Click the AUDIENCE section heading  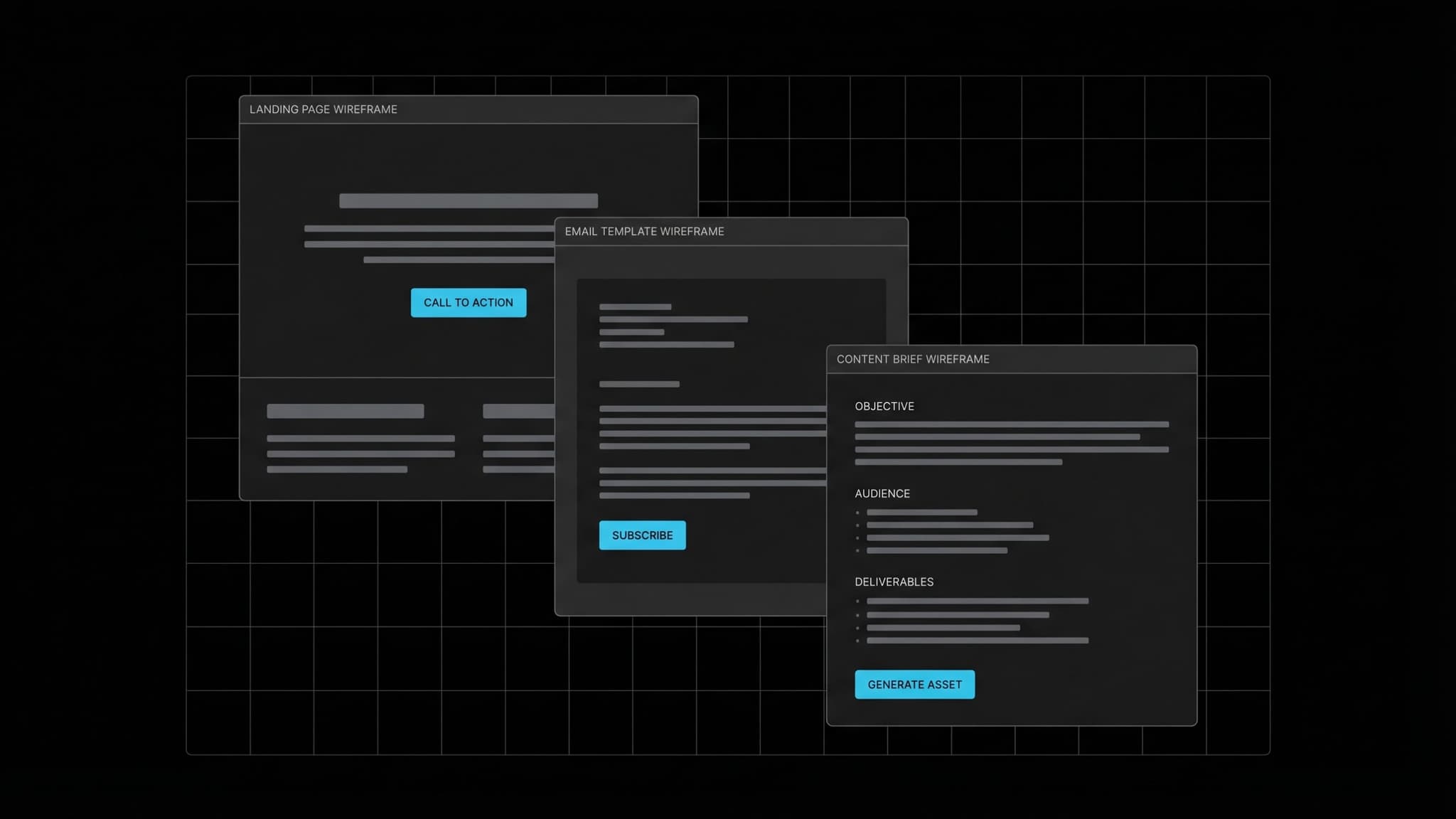[x=882, y=493]
